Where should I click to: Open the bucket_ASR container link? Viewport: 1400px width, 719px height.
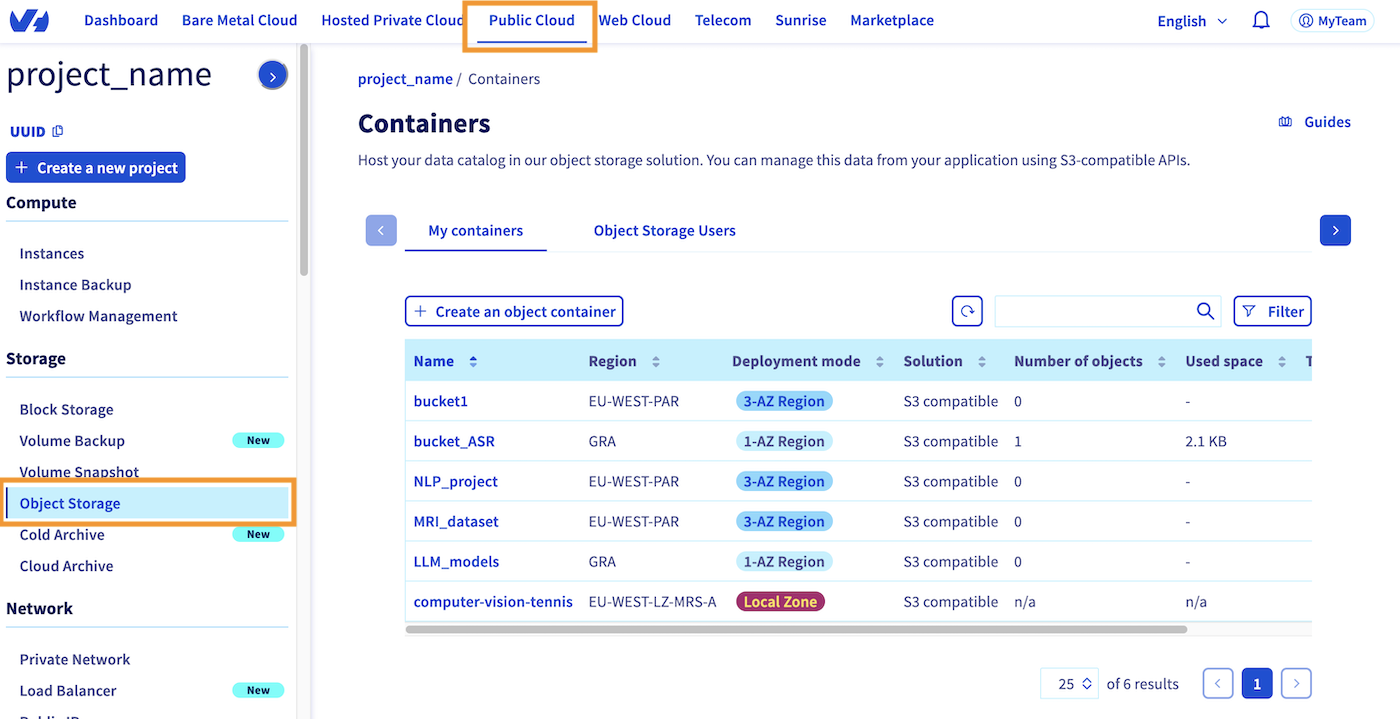[454, 441]
